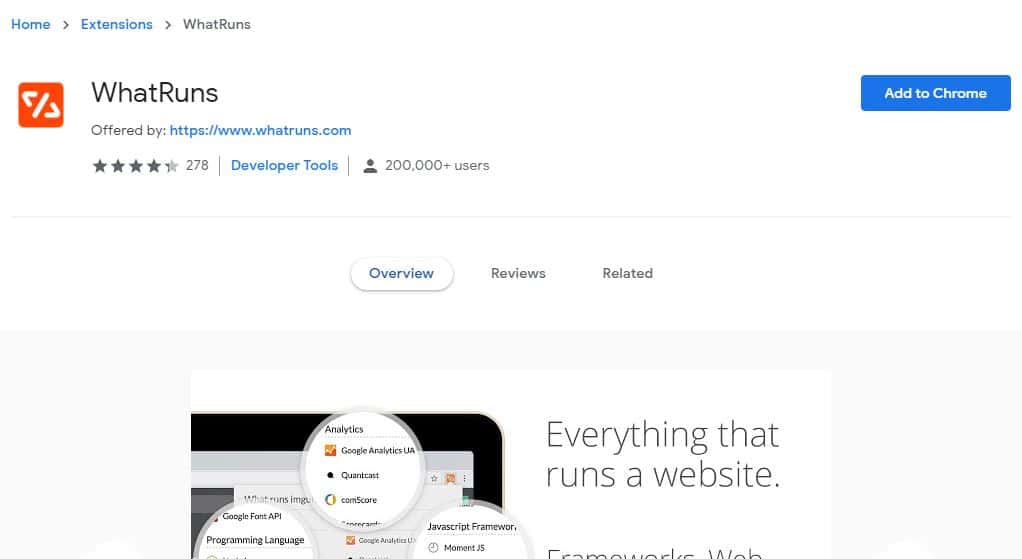Open the Extensions breadcrumb link
Viewport: 1022px width, 559px height.
pos(117,24)
